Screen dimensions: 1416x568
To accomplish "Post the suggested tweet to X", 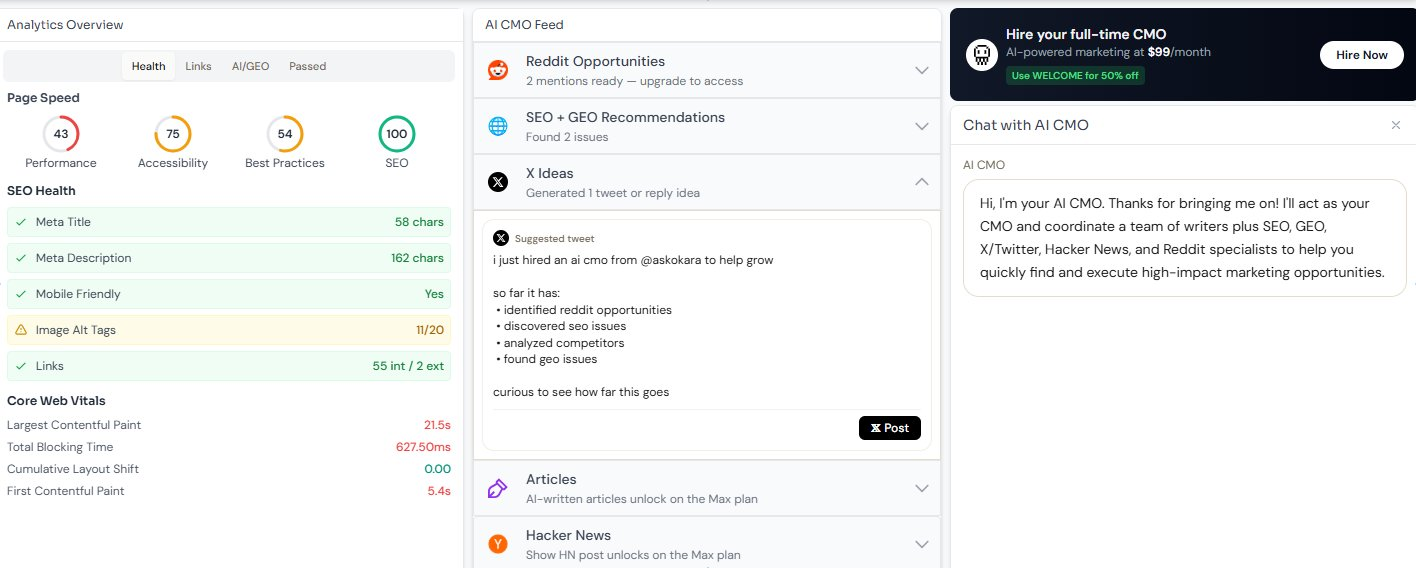I will point(889,428).
